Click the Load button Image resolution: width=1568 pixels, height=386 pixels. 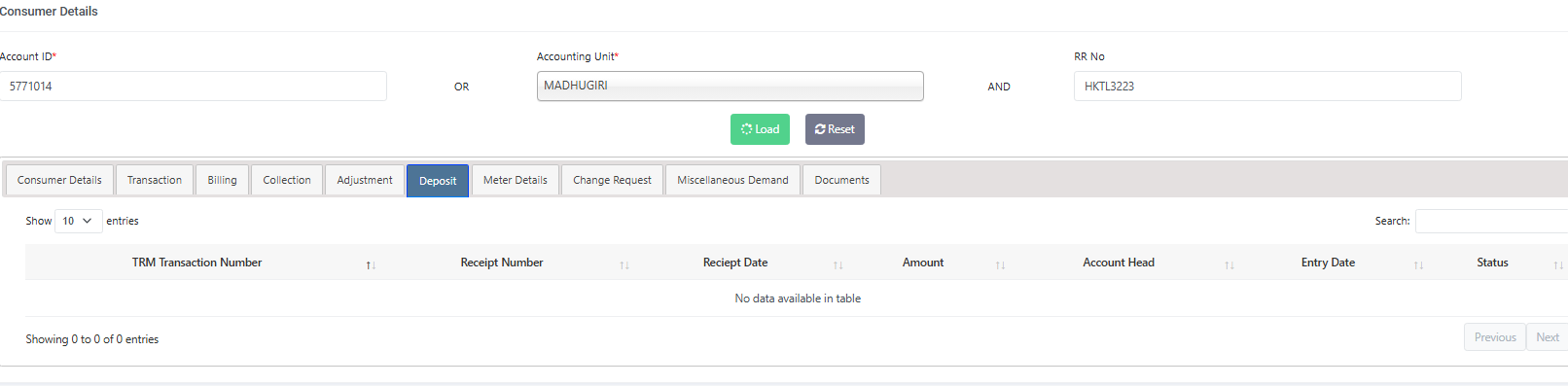coord(760,129)
